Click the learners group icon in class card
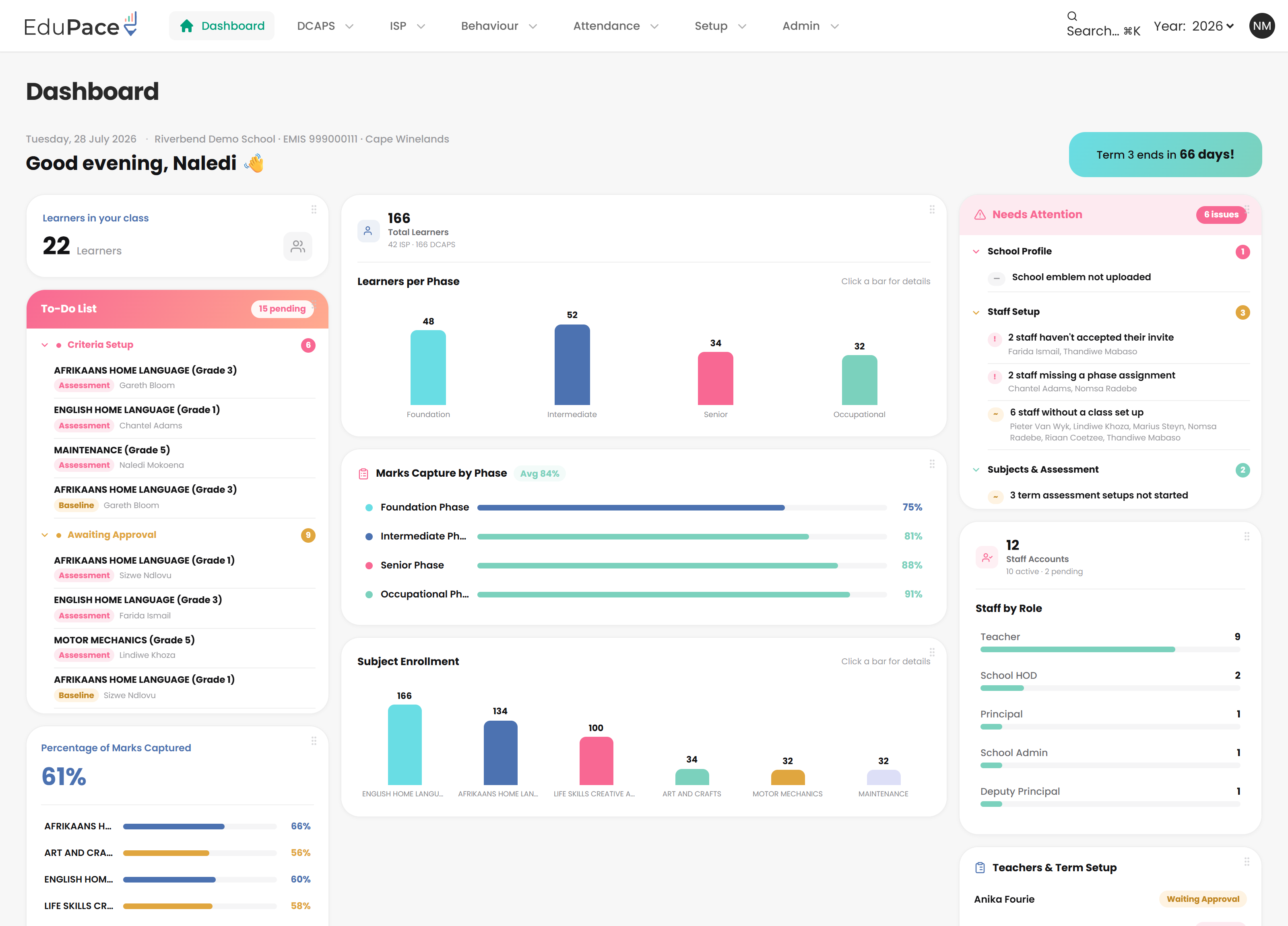Screen dimensions: 1288x926 point(297,246)
